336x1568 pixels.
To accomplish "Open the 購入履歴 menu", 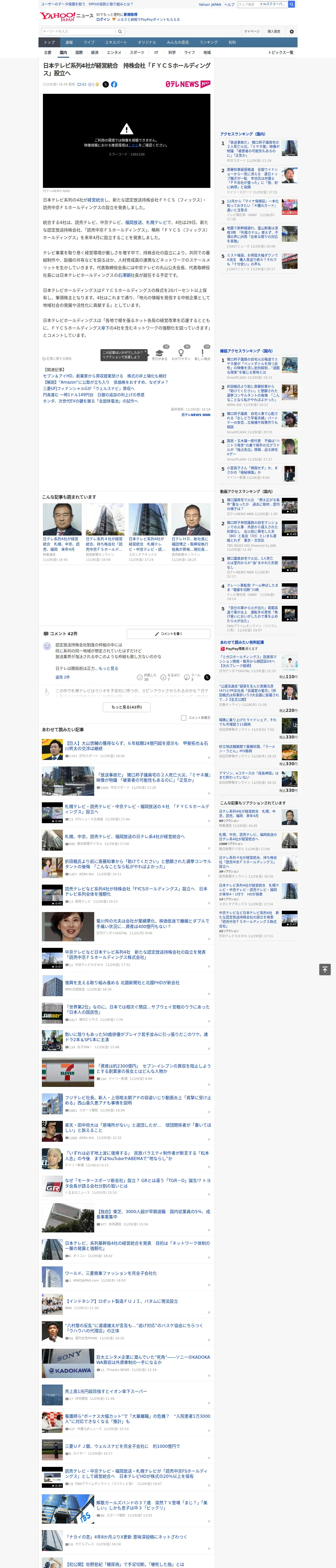I will [x=274, y=32].
